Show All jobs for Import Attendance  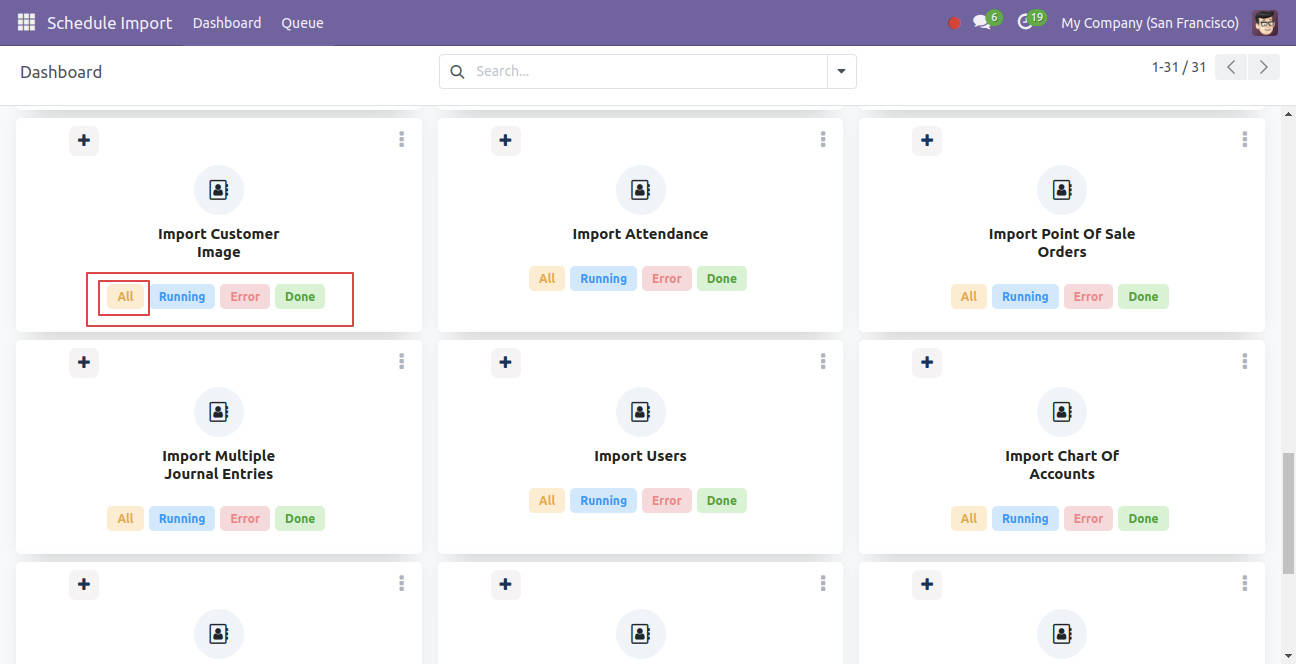pyautogui.click(x=547, y=279)
